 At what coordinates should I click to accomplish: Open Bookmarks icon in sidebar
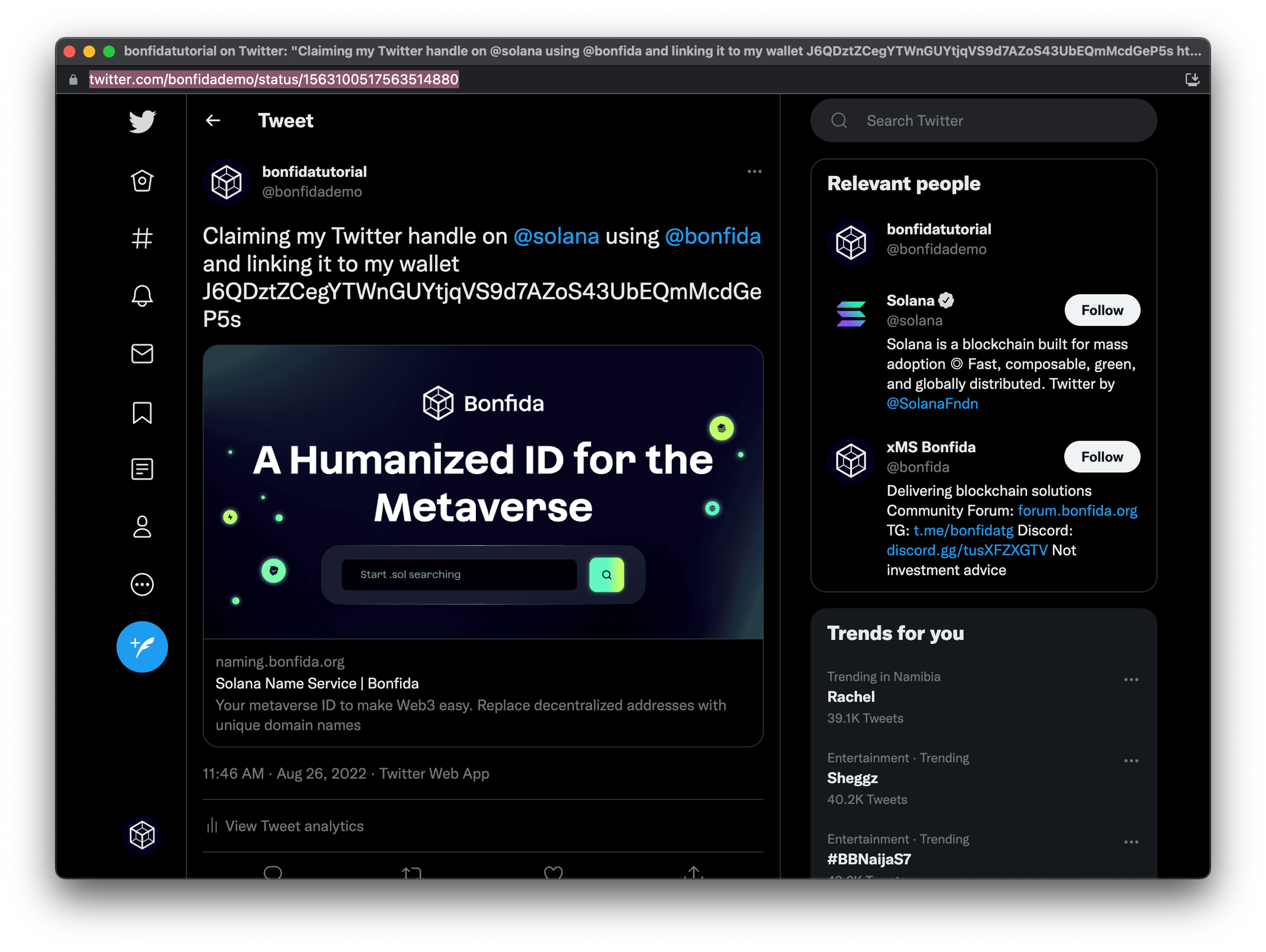point(142,412)
